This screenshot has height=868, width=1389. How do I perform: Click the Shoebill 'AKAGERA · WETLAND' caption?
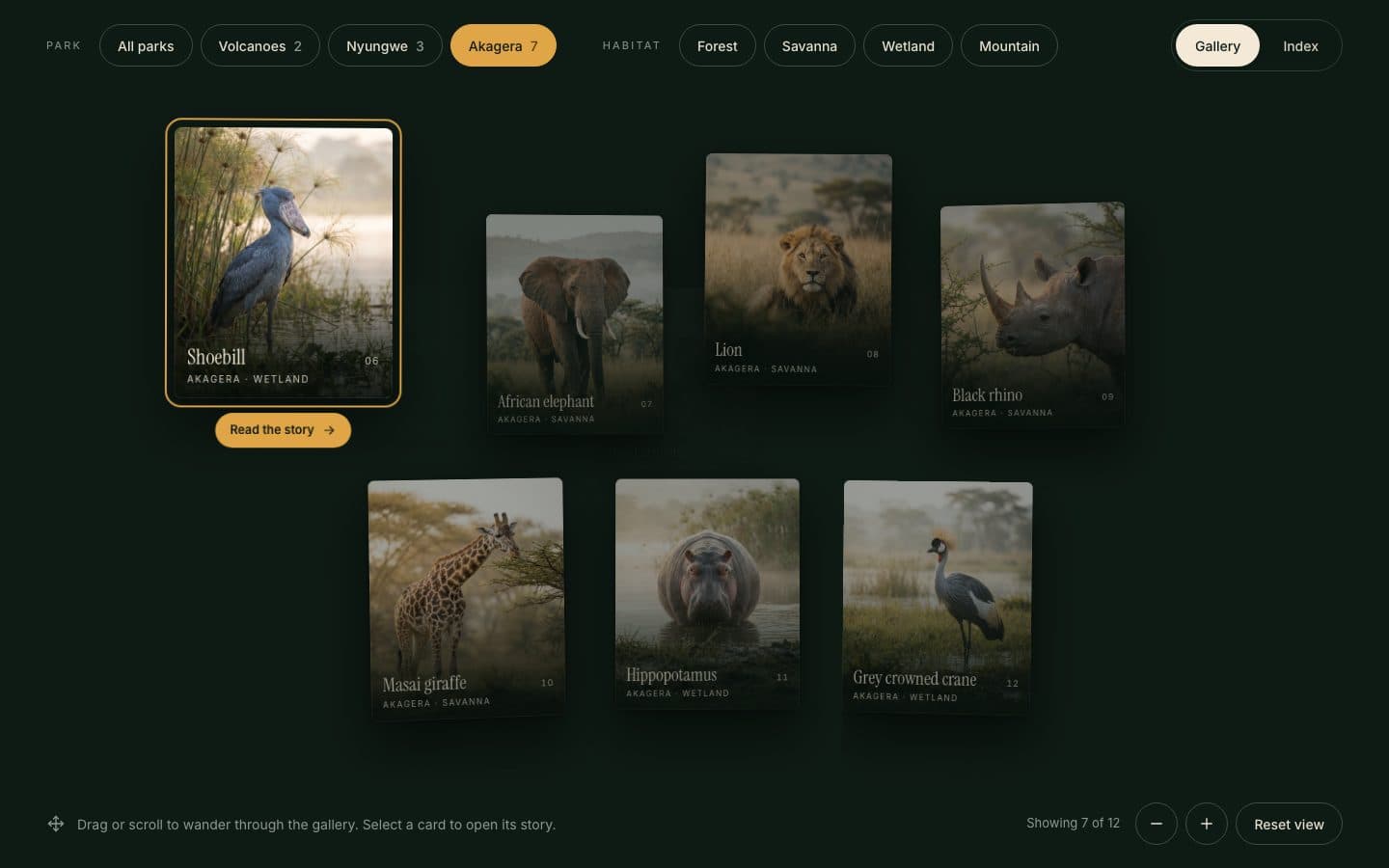coord(248,379)
